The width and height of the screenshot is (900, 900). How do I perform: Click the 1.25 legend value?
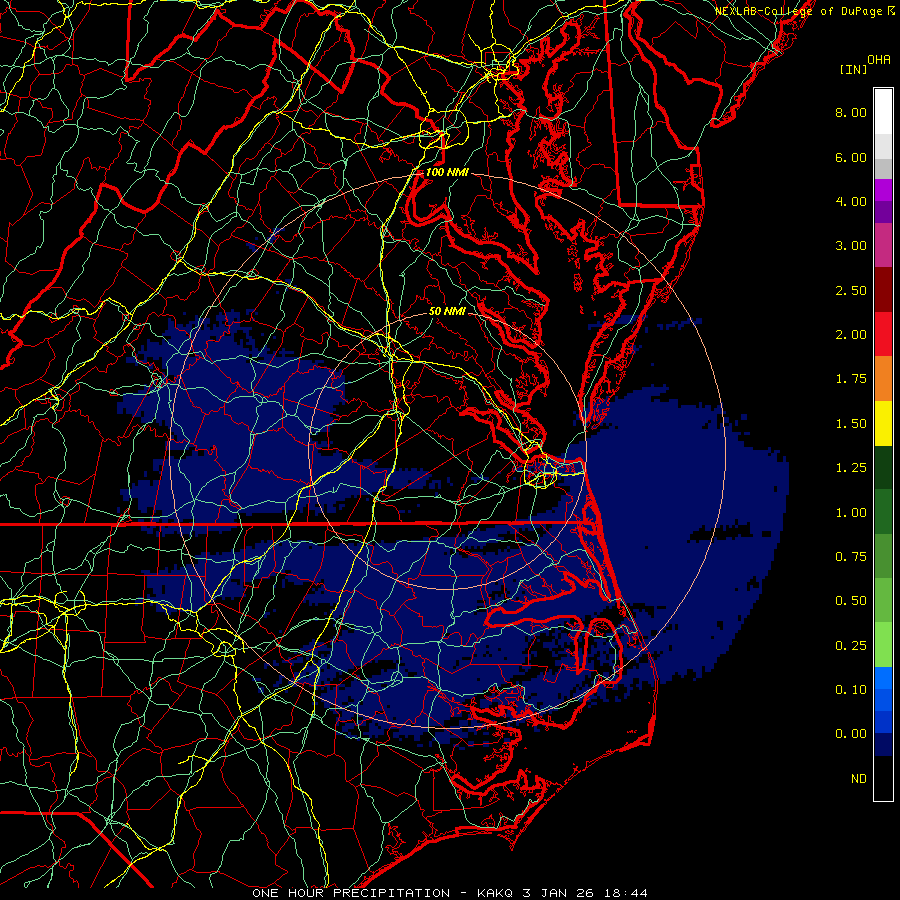[x=851, y=468]
